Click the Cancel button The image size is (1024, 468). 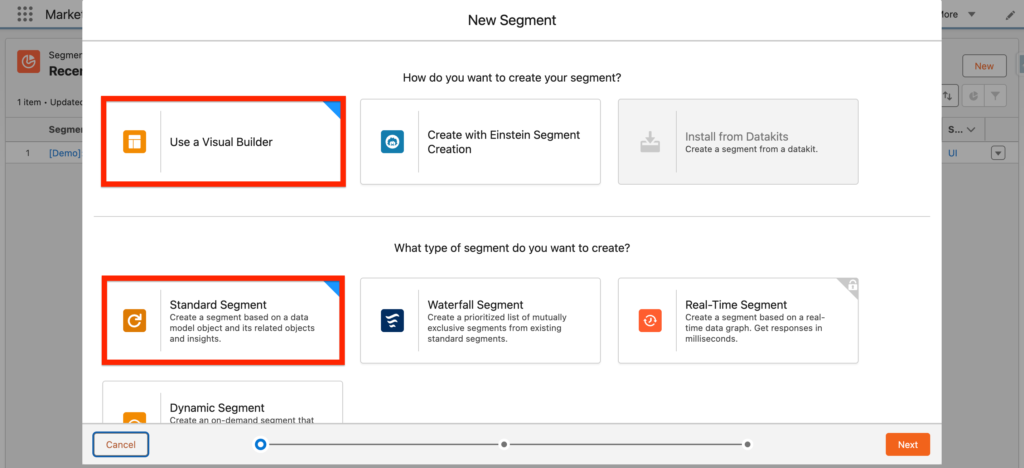click(x=121, y=444)
